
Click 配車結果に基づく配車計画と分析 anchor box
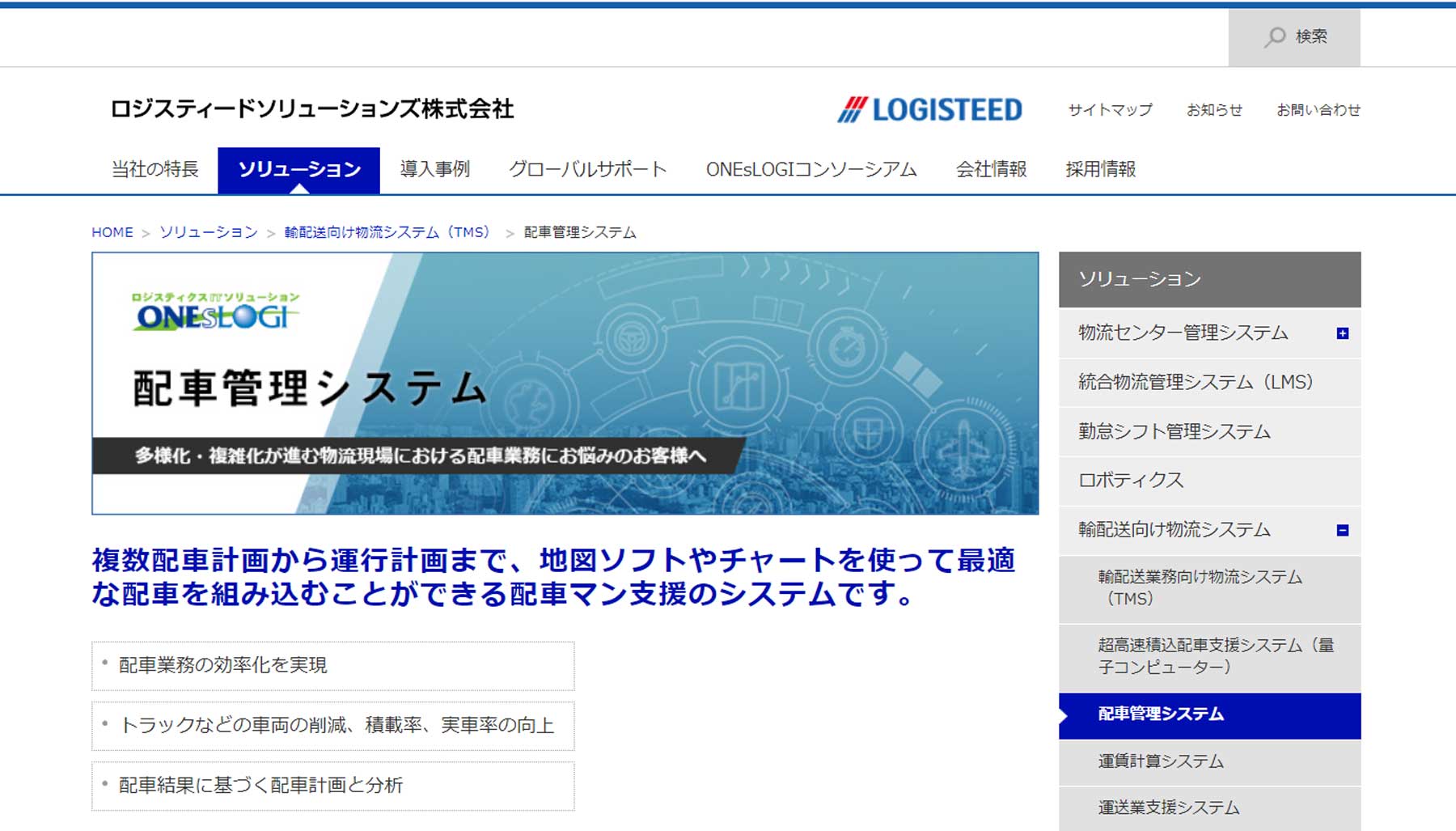(332, 786)
